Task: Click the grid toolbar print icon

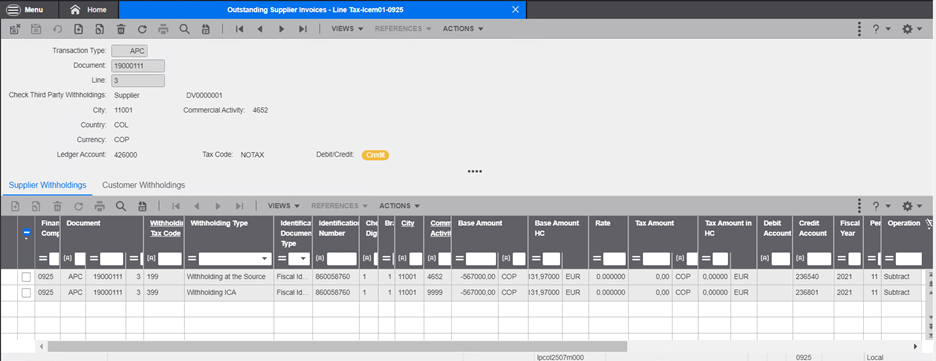Action: pyautogui.click(x=100, y=206)
